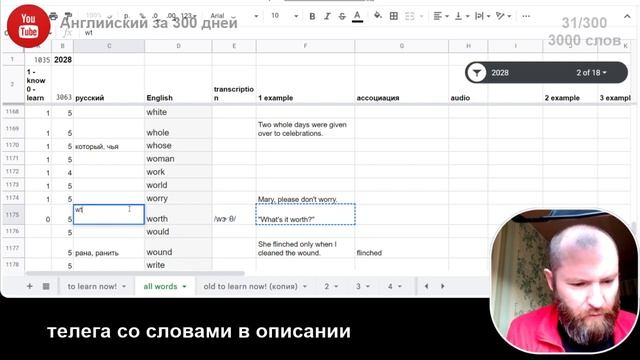Click the active cell being edited with 'wt'
The image size is (640, 360).
click(109, 215)
